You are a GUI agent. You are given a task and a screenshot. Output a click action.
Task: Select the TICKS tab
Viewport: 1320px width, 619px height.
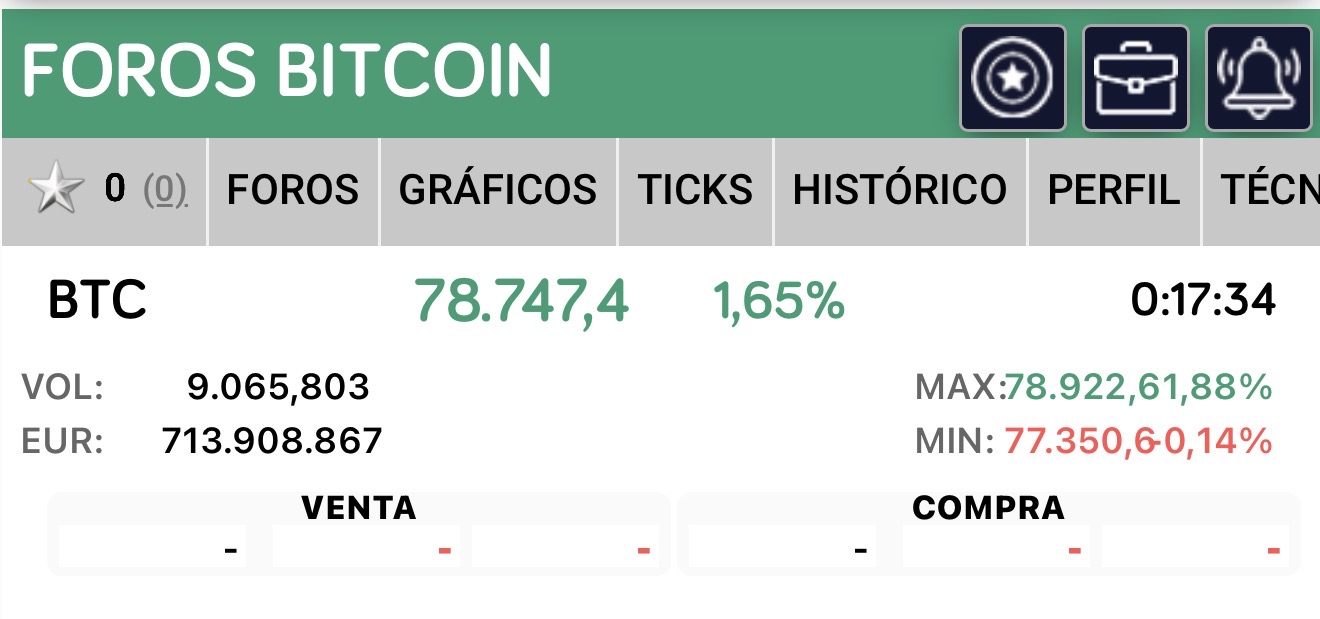tap(696, 190)
